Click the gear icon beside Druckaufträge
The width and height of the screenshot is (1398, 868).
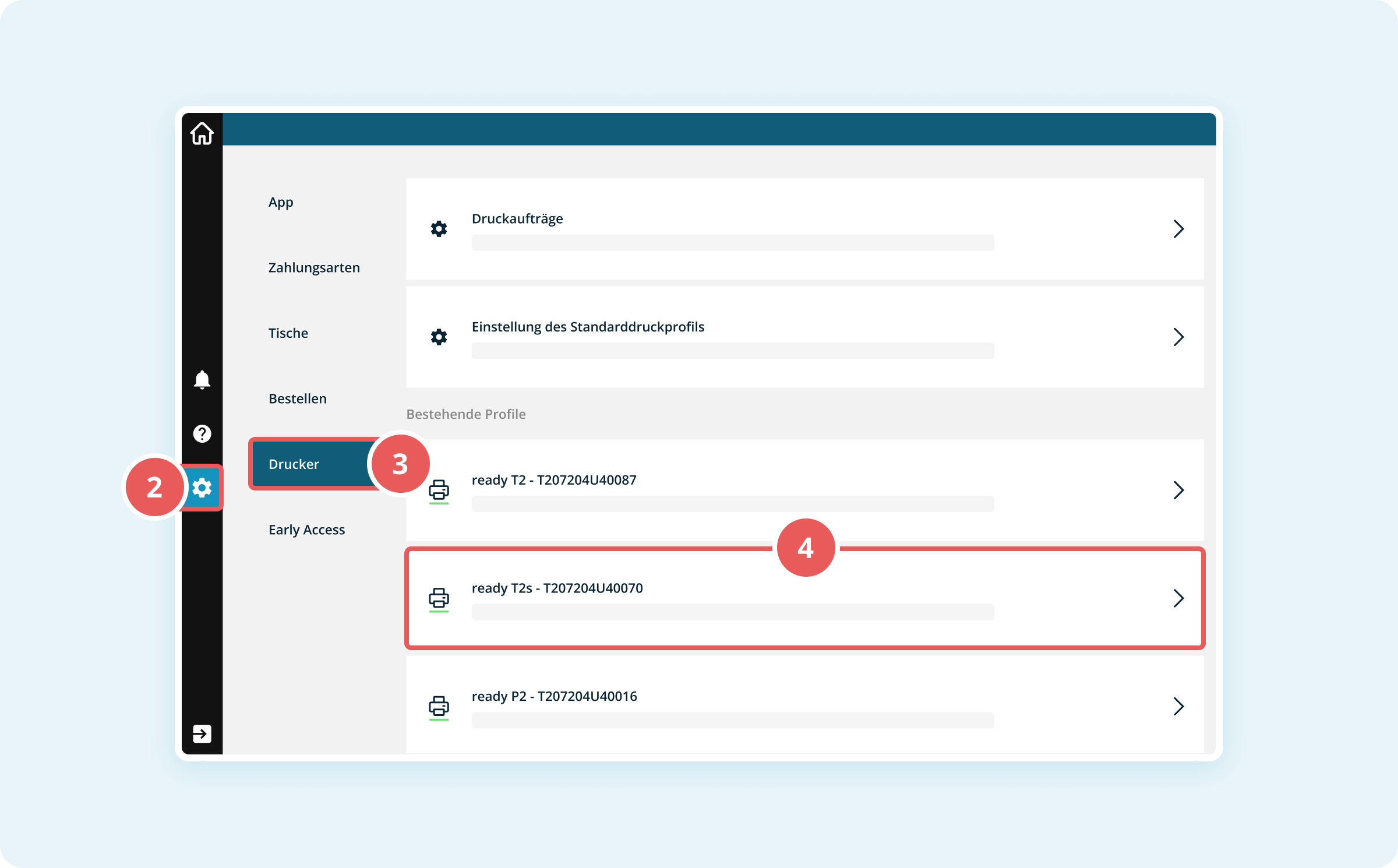point(439,229)
